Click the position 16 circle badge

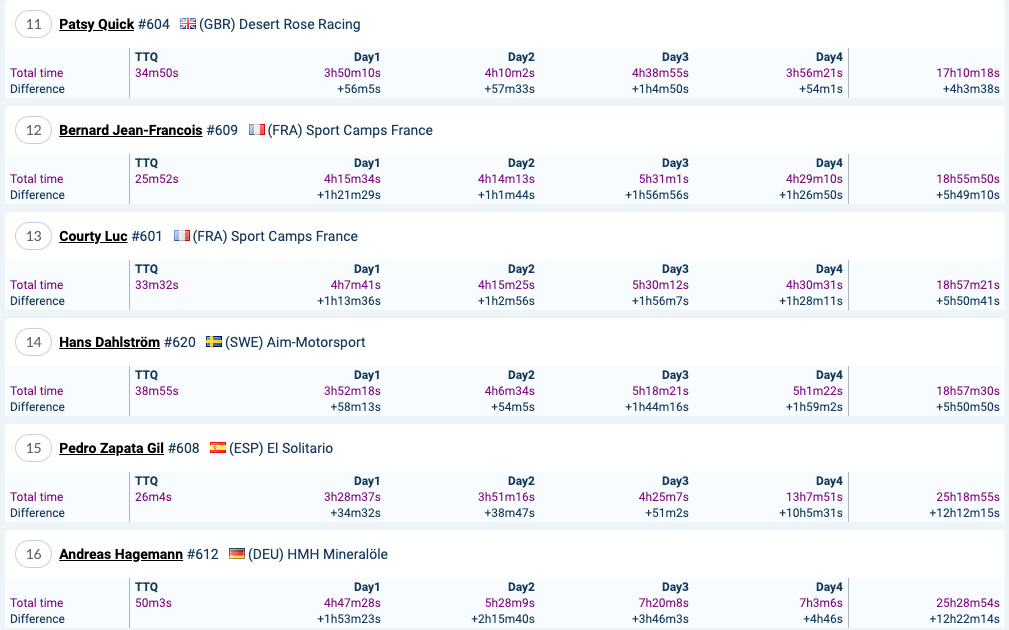coord(33,554)
